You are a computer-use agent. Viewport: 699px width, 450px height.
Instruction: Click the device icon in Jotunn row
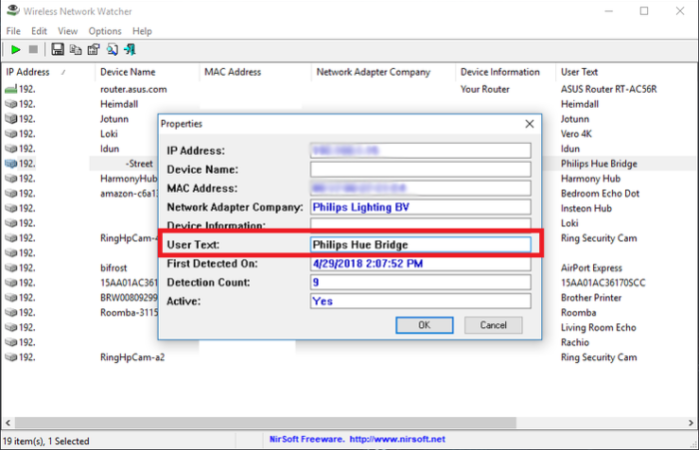(11, 119)
